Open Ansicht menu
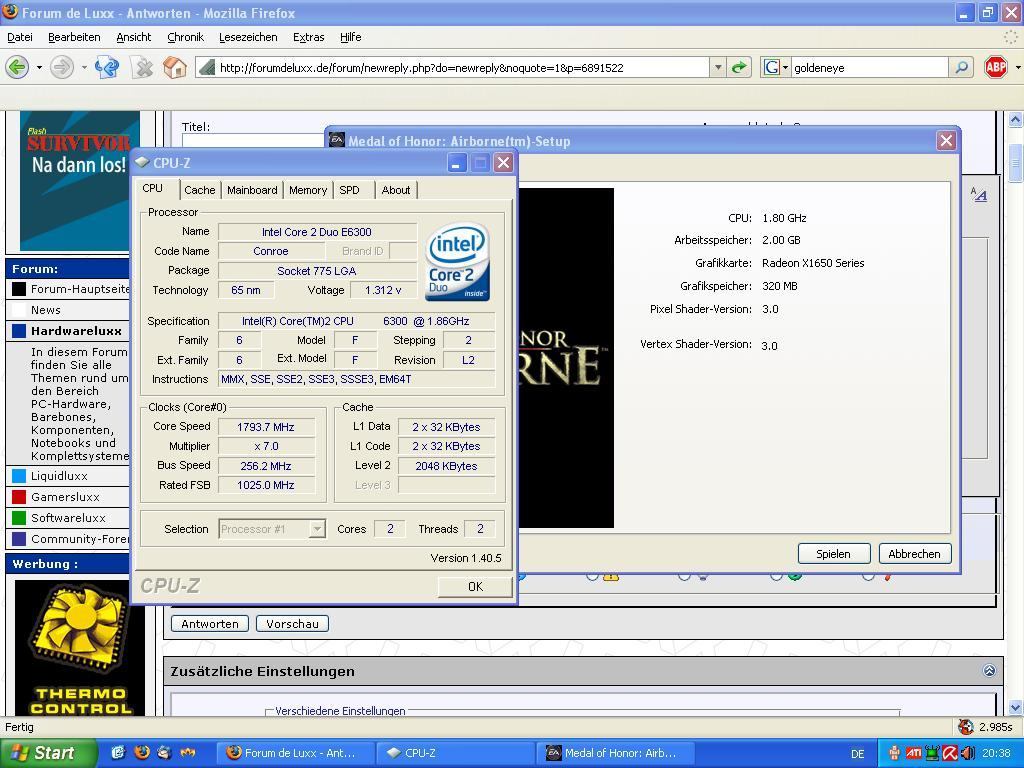This screenshot has height=768, width=1024. point(134,37)
